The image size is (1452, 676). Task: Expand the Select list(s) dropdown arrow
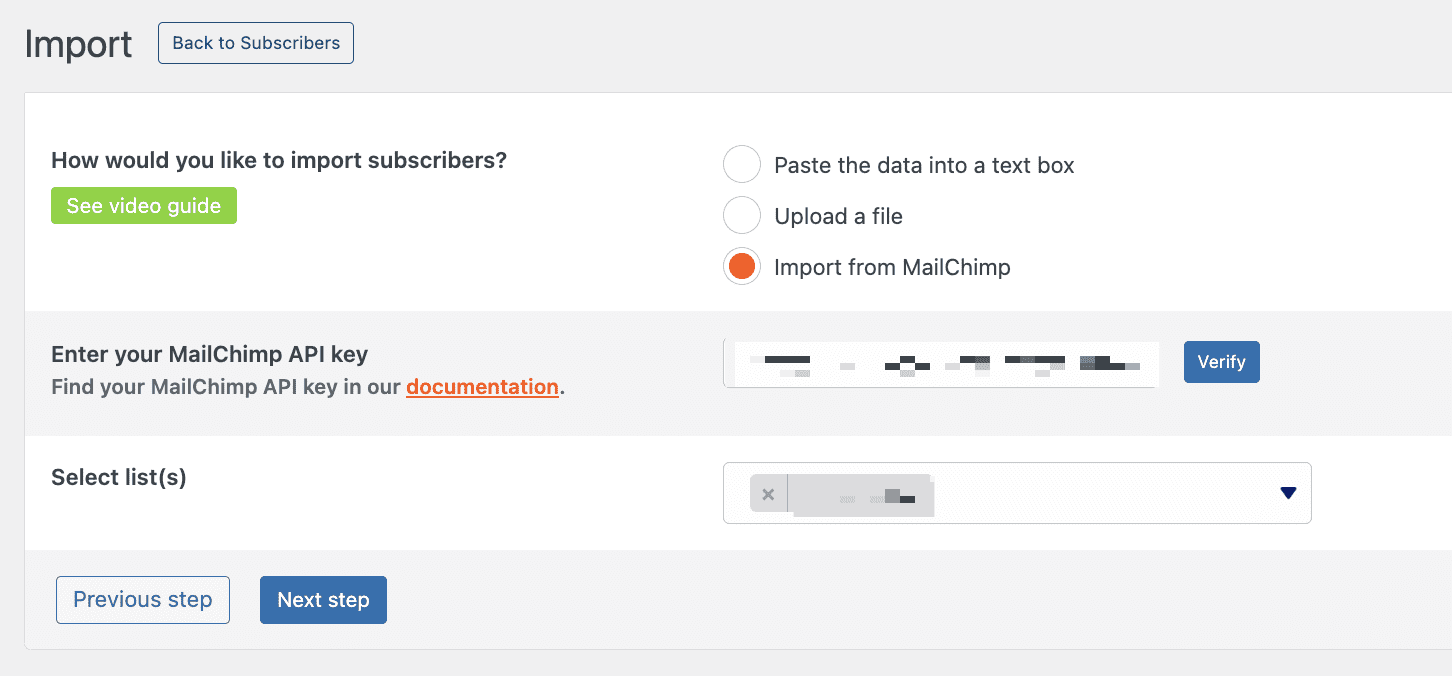(1288, 493)
